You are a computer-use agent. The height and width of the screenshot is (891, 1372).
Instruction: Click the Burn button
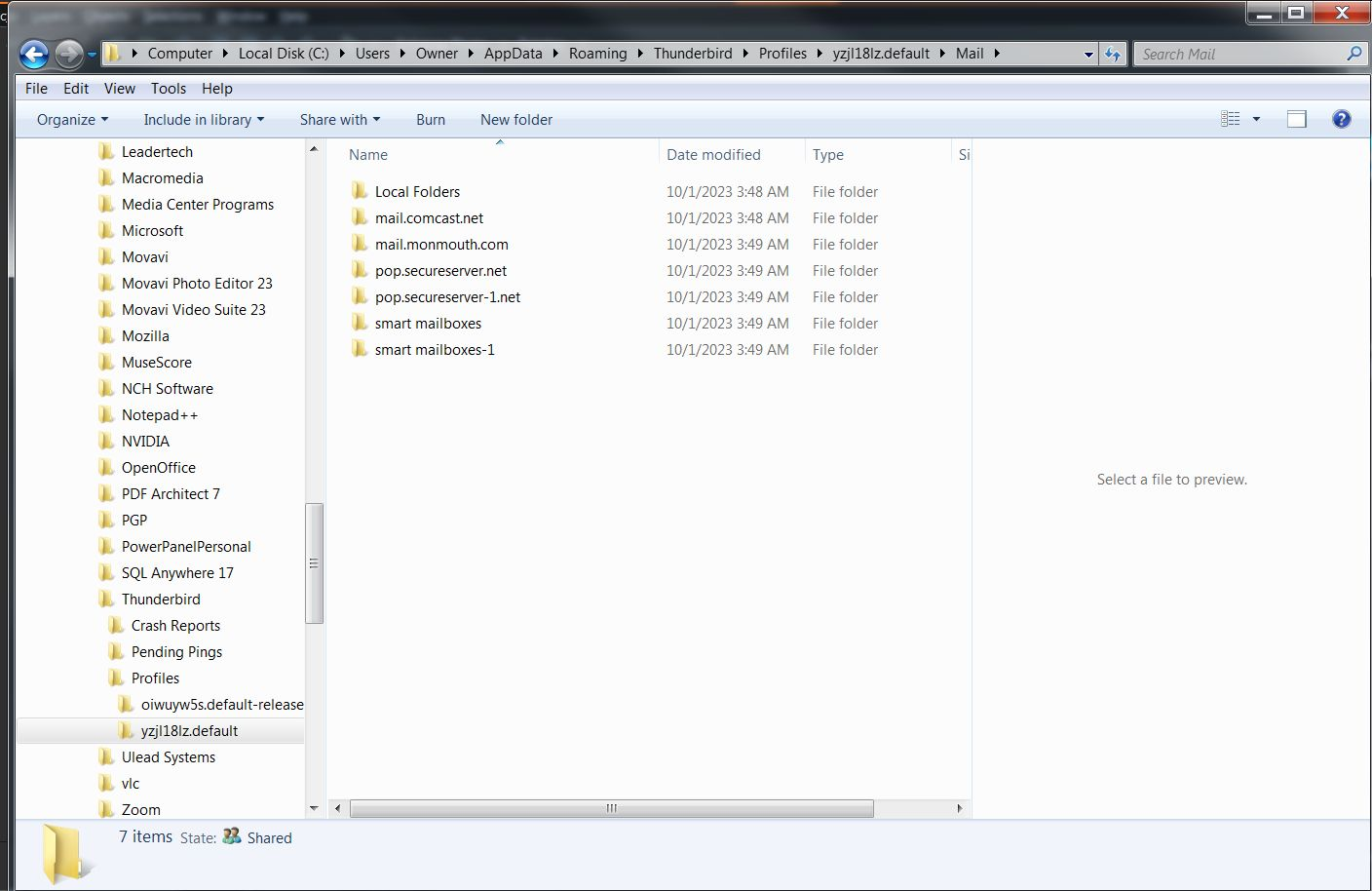pyautogui.click(x=430, y=120)
